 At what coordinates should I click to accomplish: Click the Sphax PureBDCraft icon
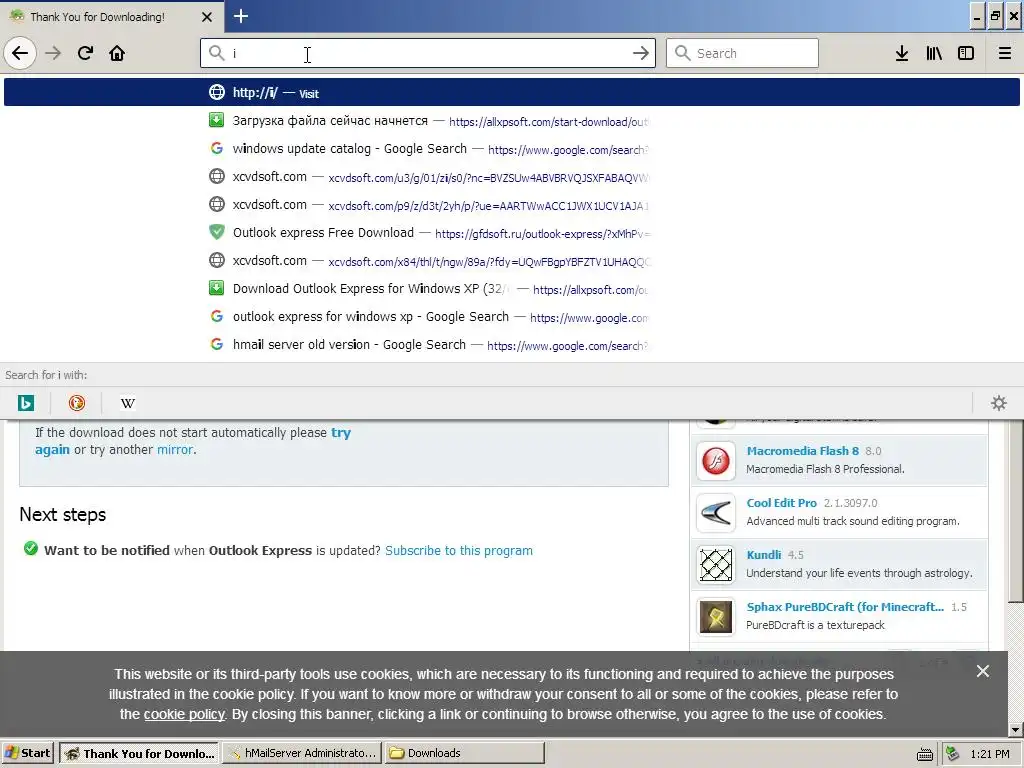coord(716,616)
